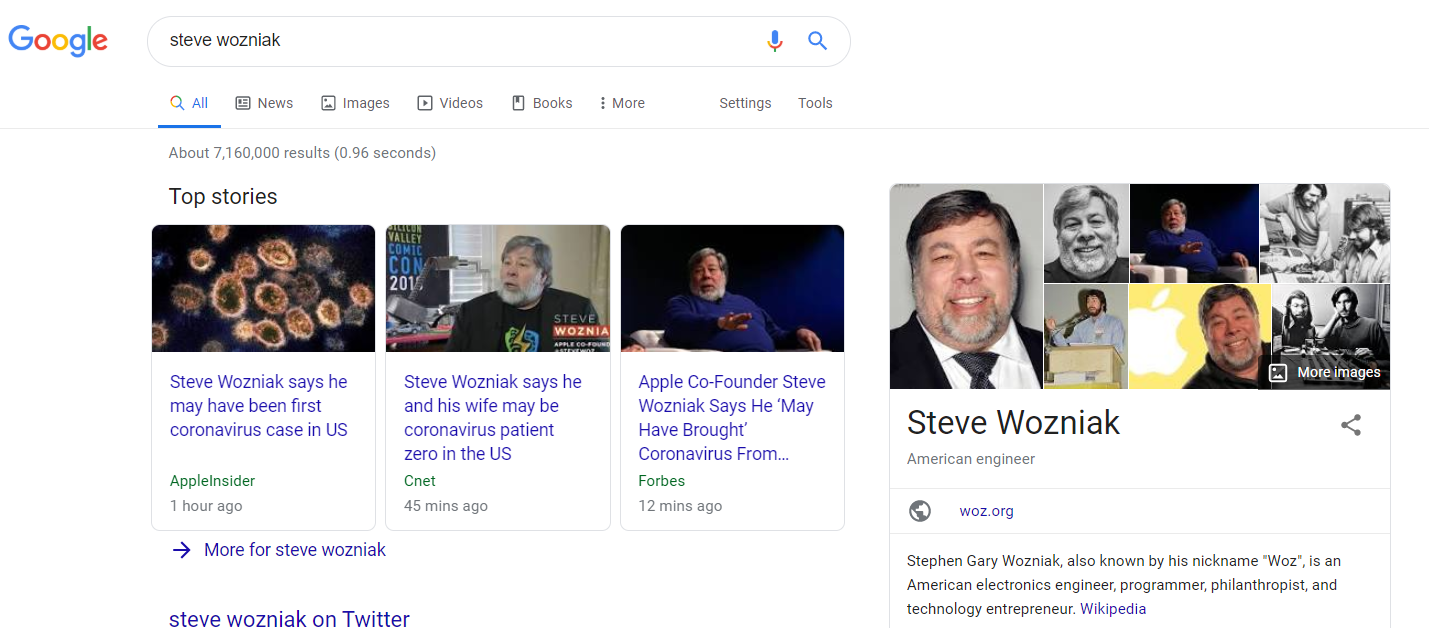Switch to the Videos tab
The width and height of the screenshot is (1429, 628).
[450, 103]
